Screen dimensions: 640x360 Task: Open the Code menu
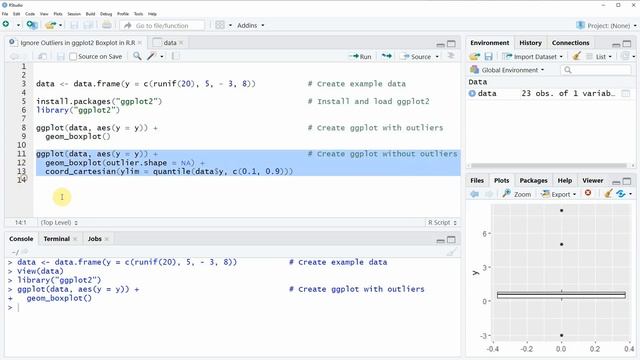30,14
